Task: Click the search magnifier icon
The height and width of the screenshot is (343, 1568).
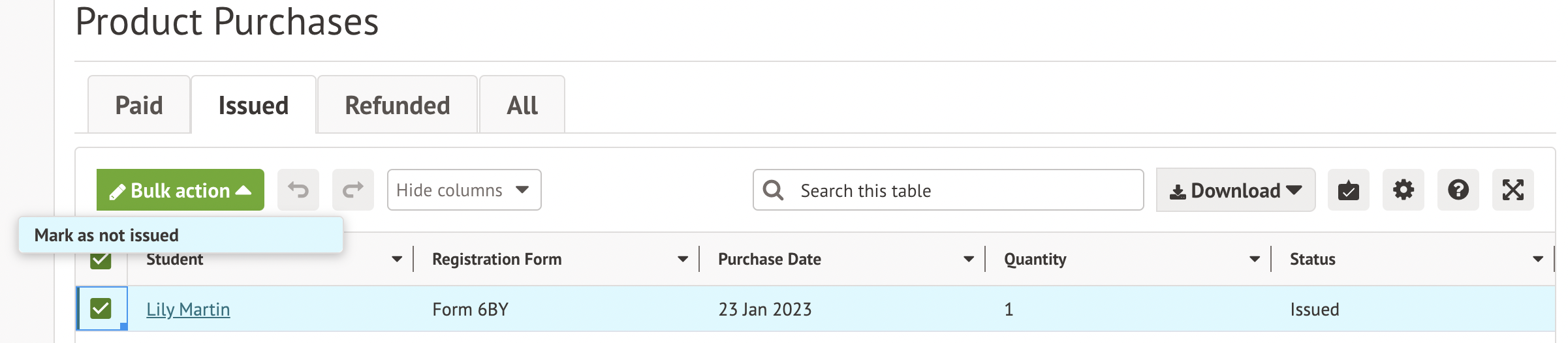Action: pos(774,190)
